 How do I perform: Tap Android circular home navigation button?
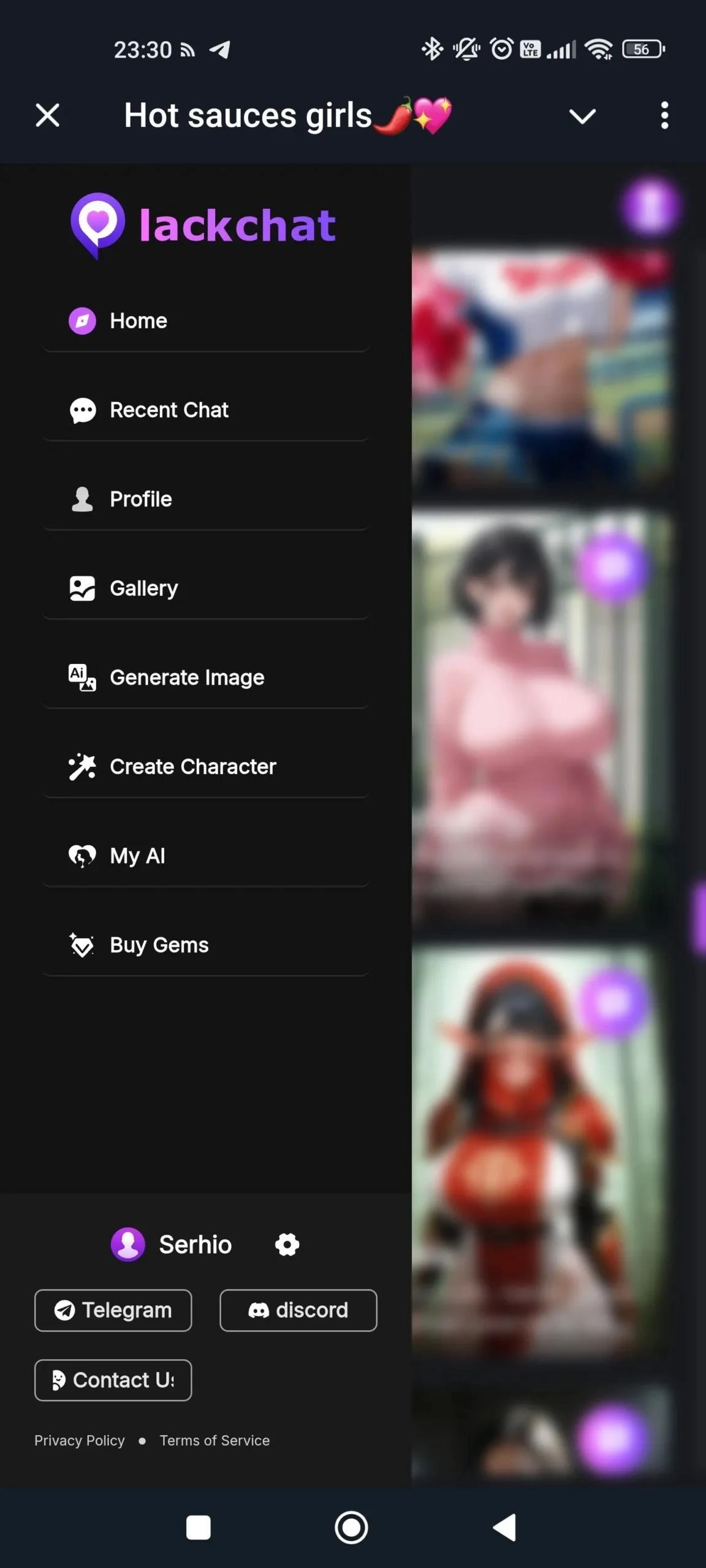coord(351,1528)
